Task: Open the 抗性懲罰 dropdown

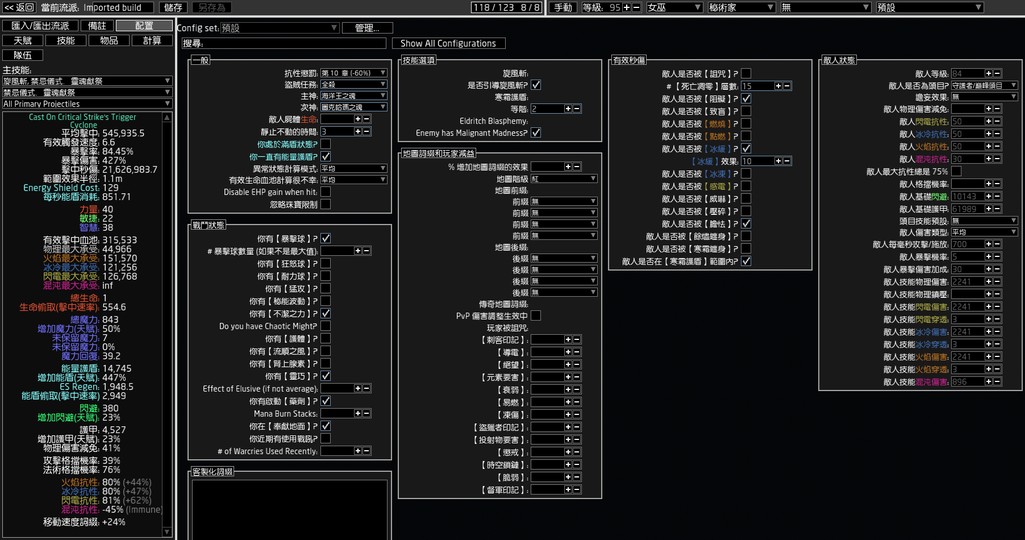Action: tap(353, 74)
